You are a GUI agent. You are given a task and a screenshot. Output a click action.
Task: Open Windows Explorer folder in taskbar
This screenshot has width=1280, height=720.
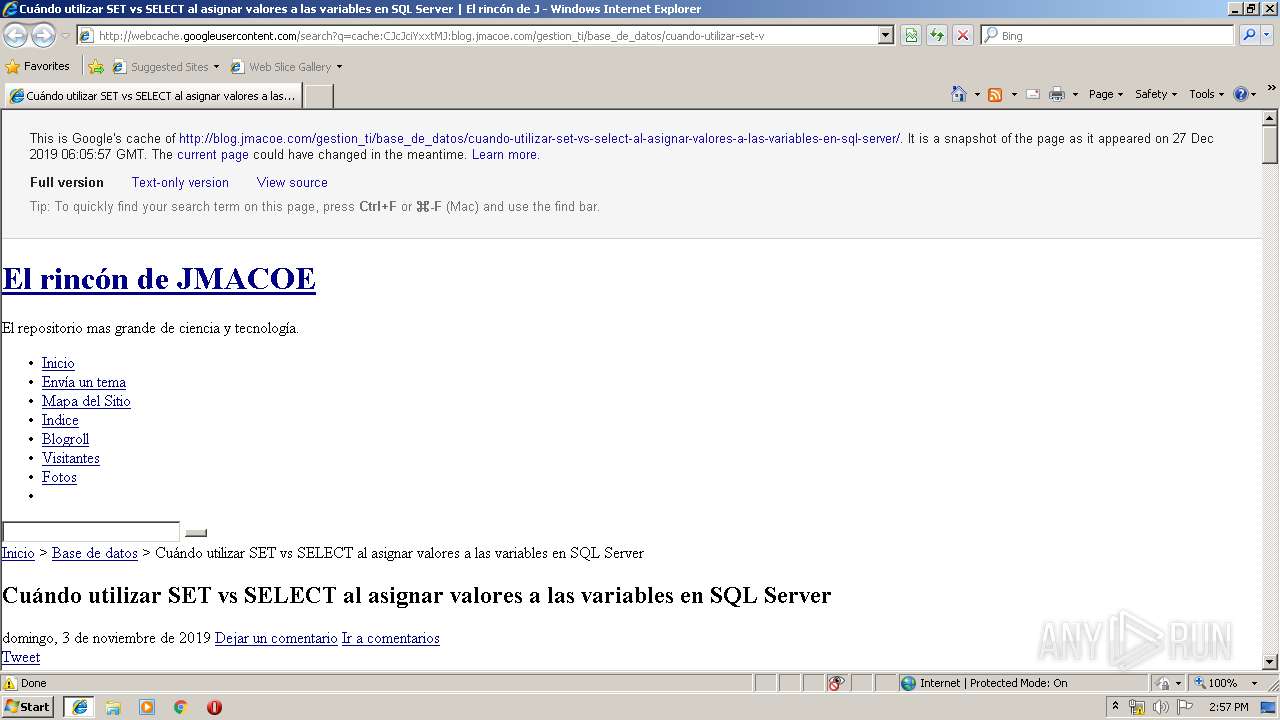pos(113,707)
